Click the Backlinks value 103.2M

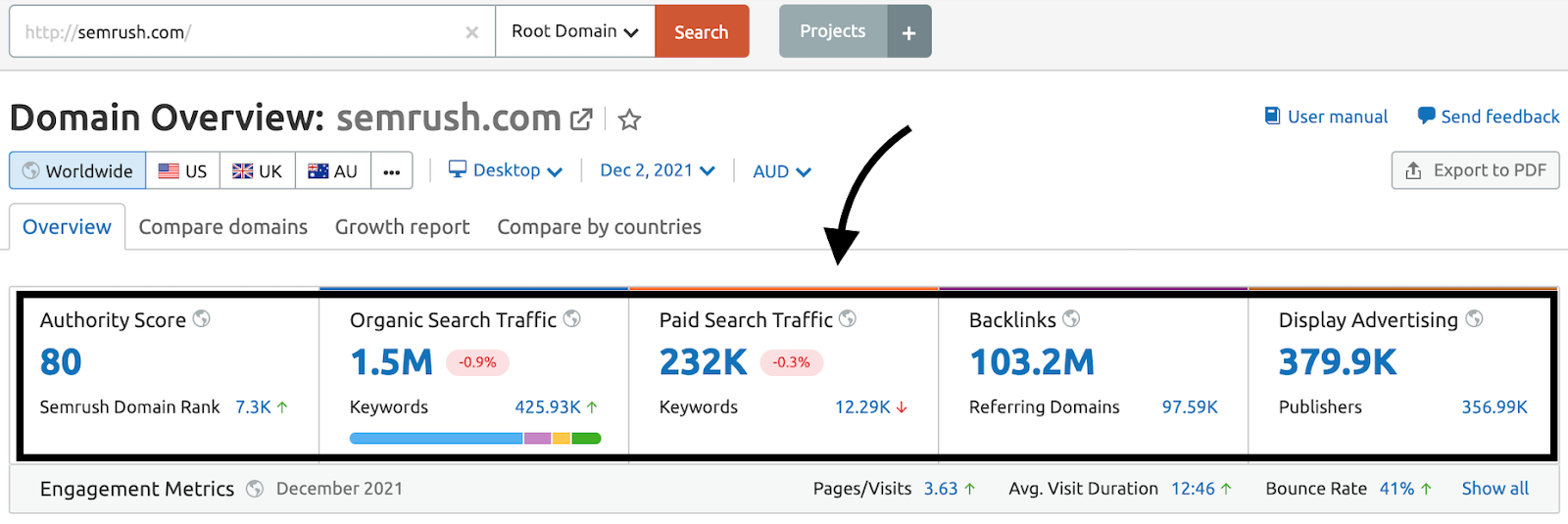tap(1032, 362)
